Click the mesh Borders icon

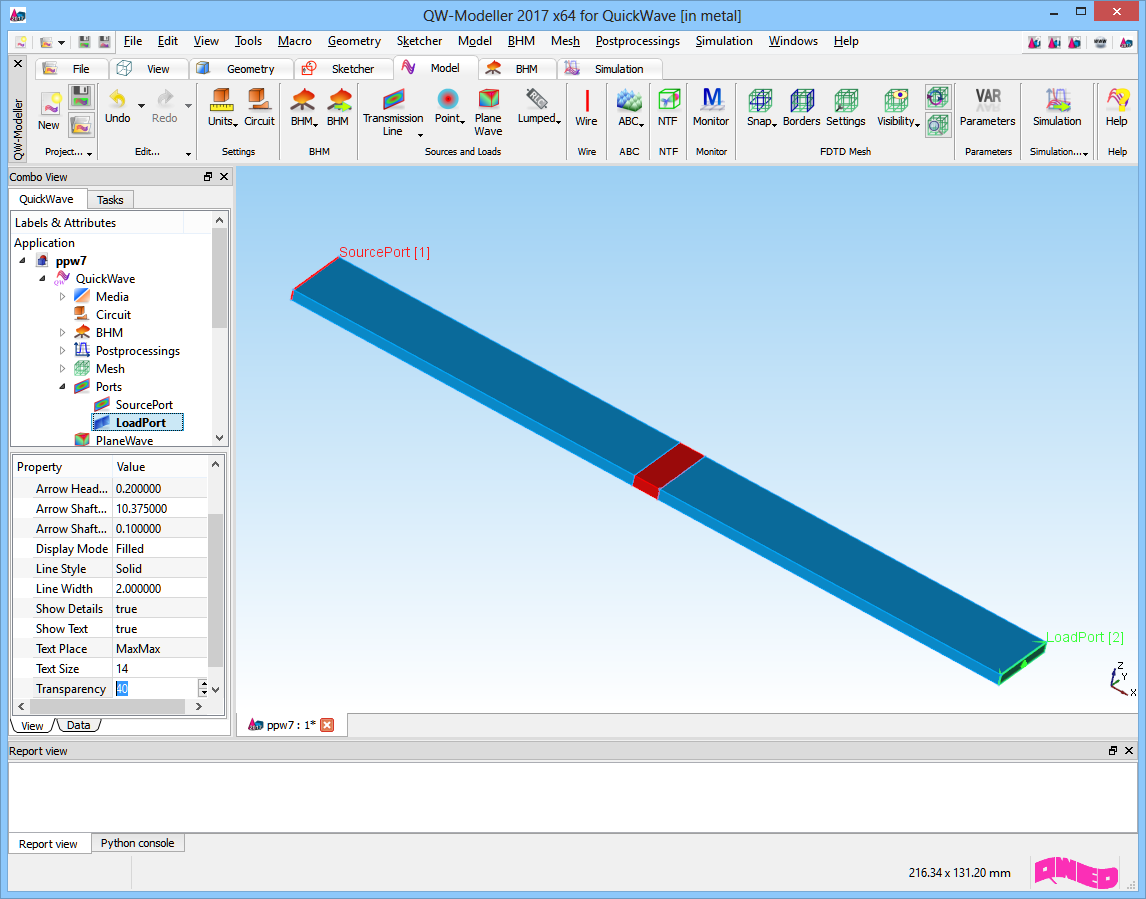point(802,100)
